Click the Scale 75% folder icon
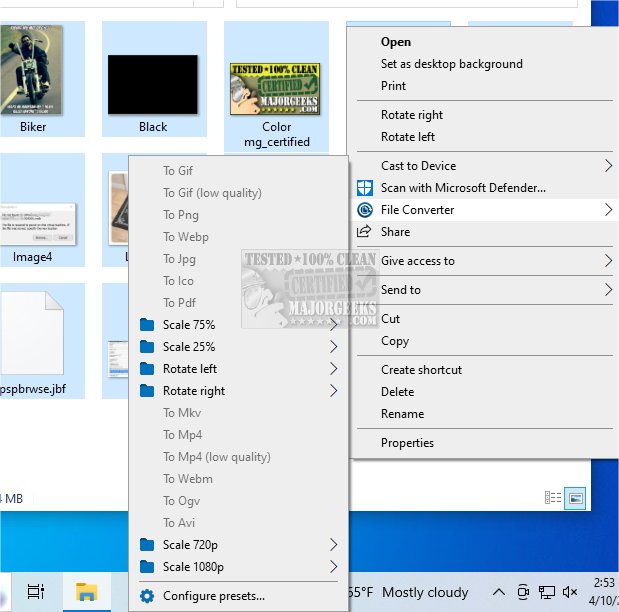Viewport: 619px width, 612px height. [x=147, y=325]
